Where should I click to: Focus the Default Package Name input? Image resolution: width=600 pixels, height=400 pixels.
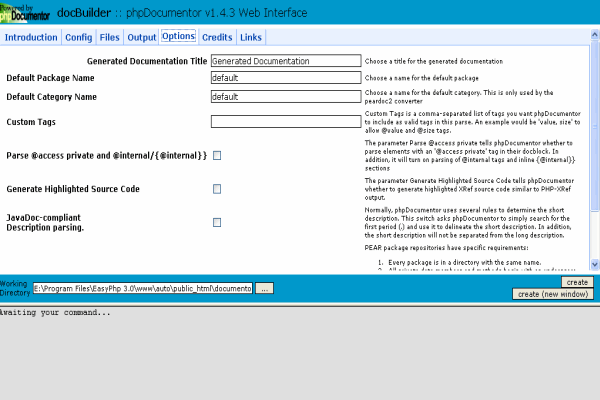pos(285,78)
